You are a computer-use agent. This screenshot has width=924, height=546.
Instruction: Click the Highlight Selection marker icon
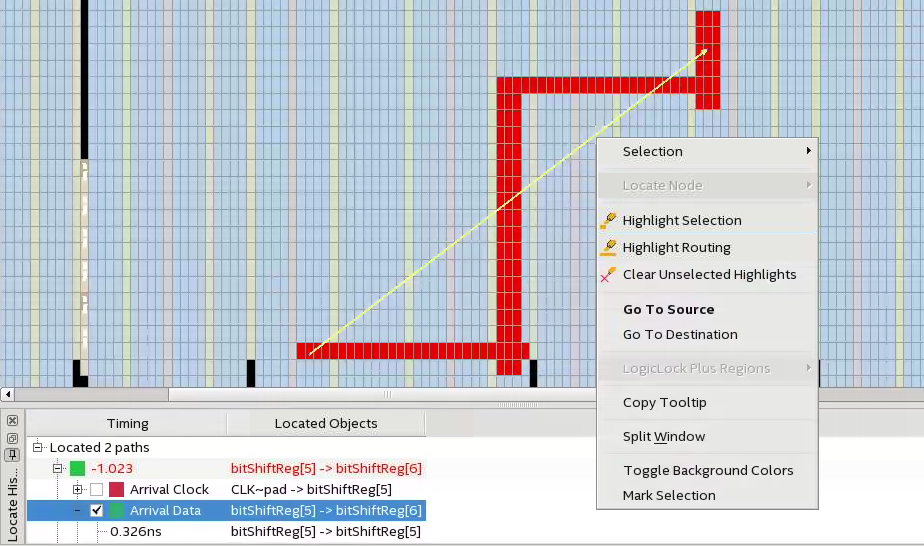(608, 220)
